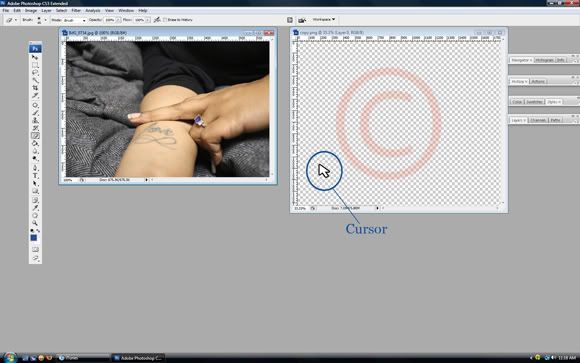Set the foreground color swatch
The image size is (580, 363).
pos(34,238)
